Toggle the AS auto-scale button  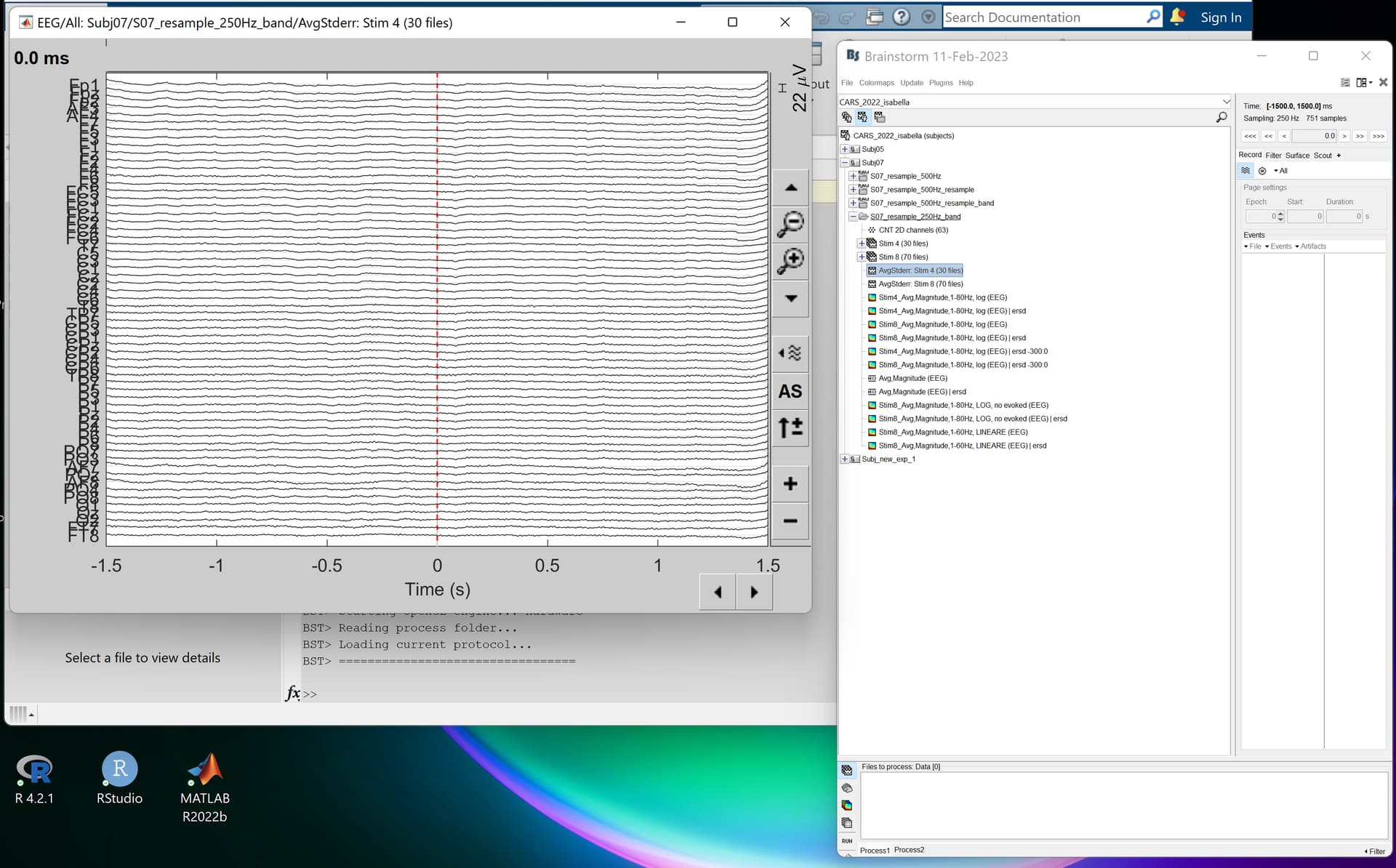pyautogui.click(x=790, y=391)
